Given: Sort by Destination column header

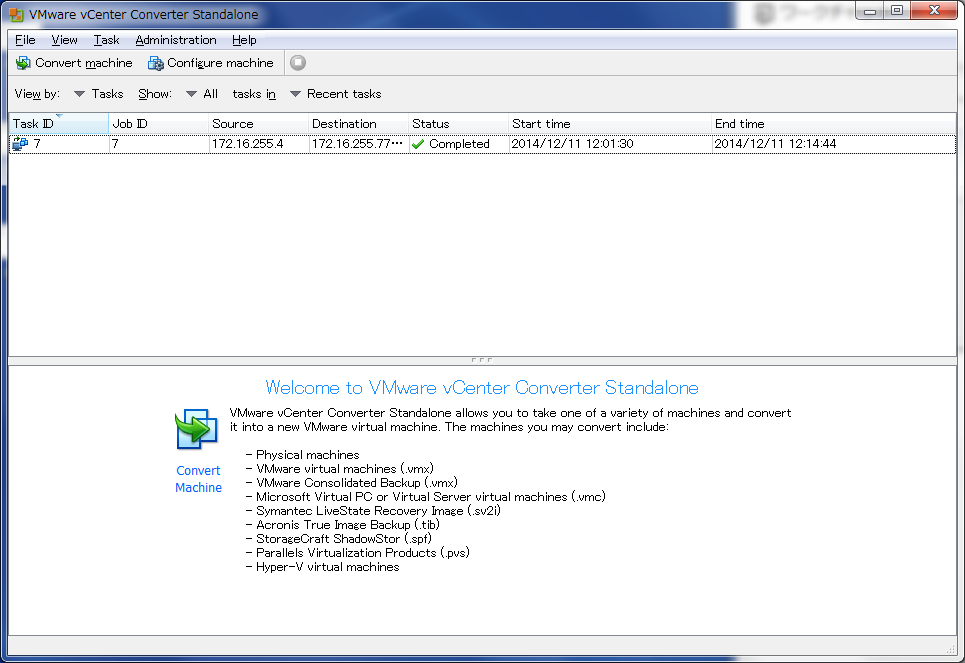Looking at the screenshot, I should (358, 124).
